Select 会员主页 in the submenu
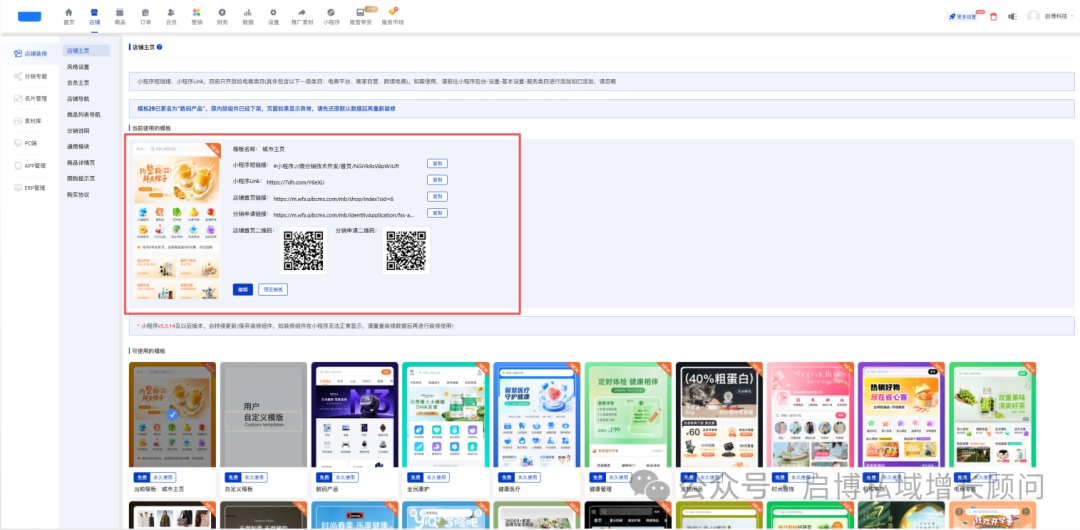1080x530 pixels. tap(78, 83)
